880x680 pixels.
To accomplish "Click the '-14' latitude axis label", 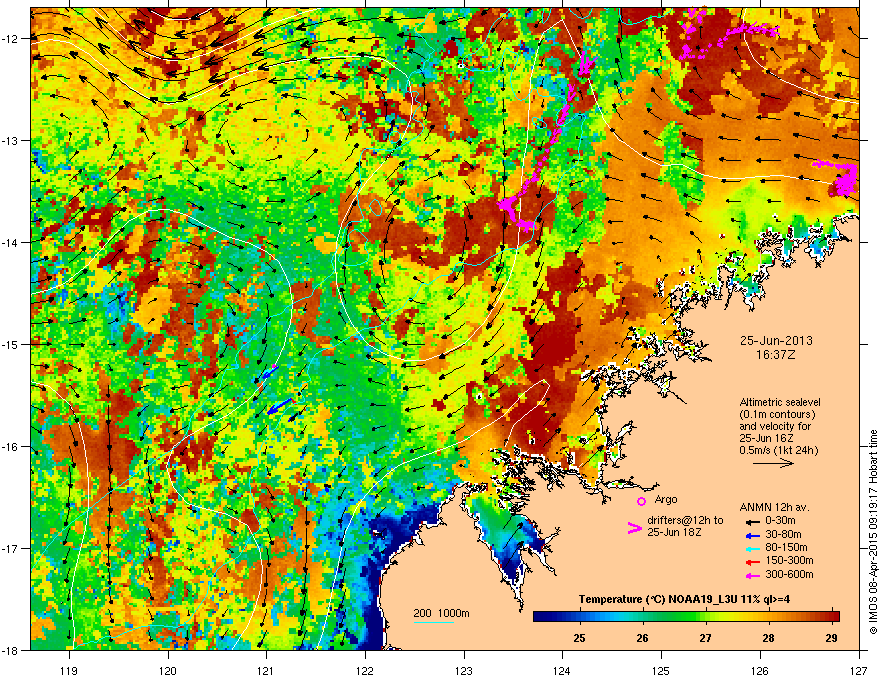I will pyautogui.click(x=11, y=242).
